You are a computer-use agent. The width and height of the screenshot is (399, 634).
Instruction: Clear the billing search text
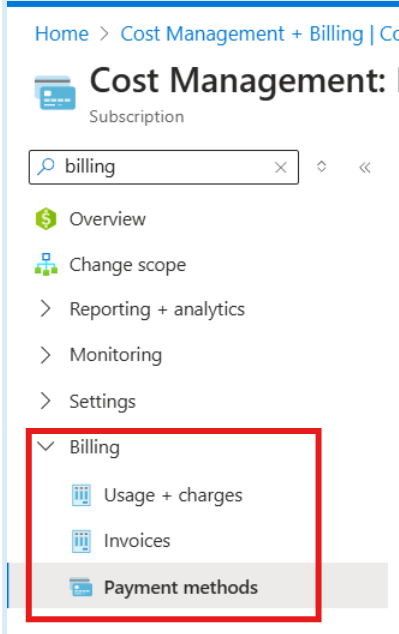281,167
